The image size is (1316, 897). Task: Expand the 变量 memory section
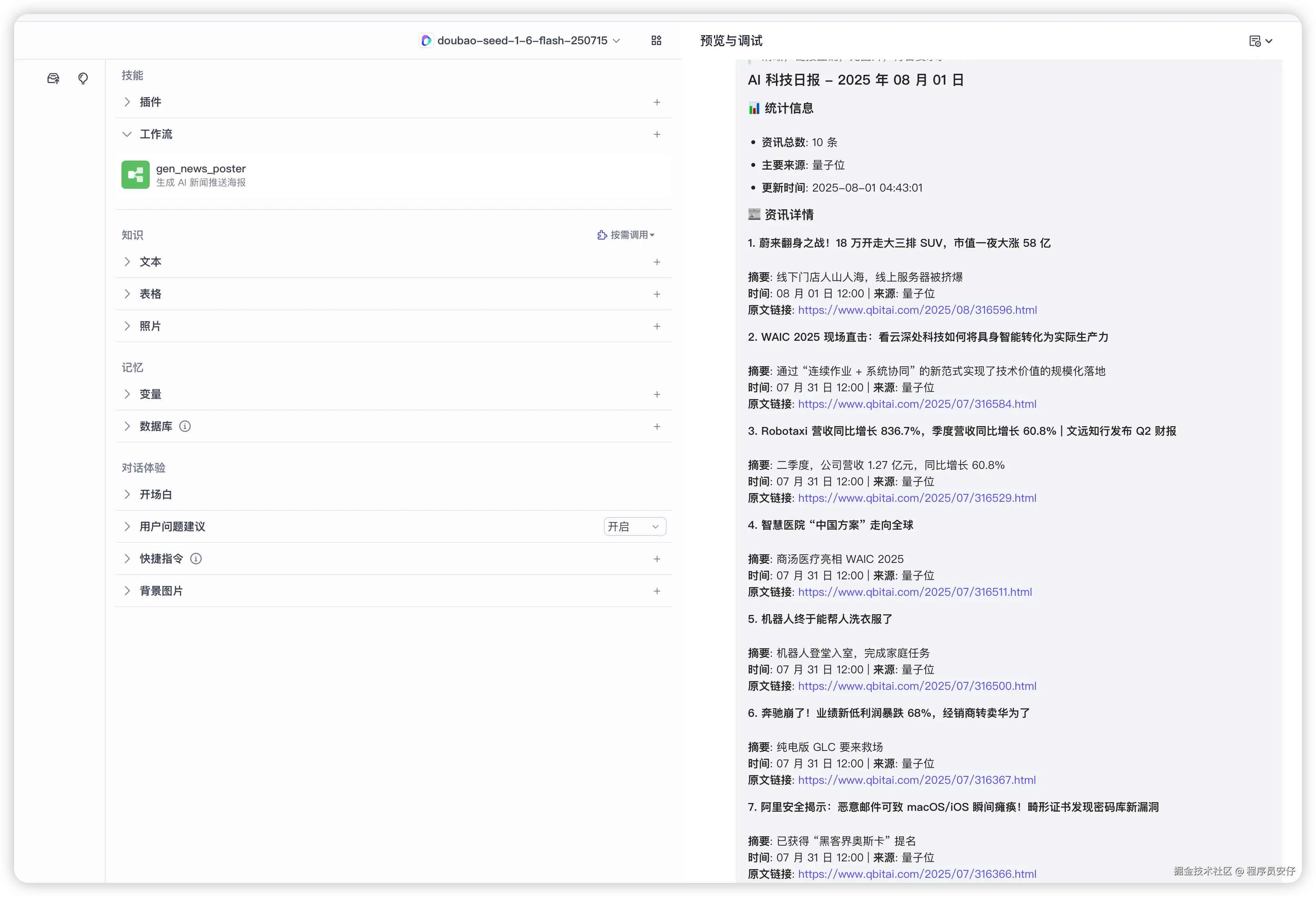click(127, 394)
